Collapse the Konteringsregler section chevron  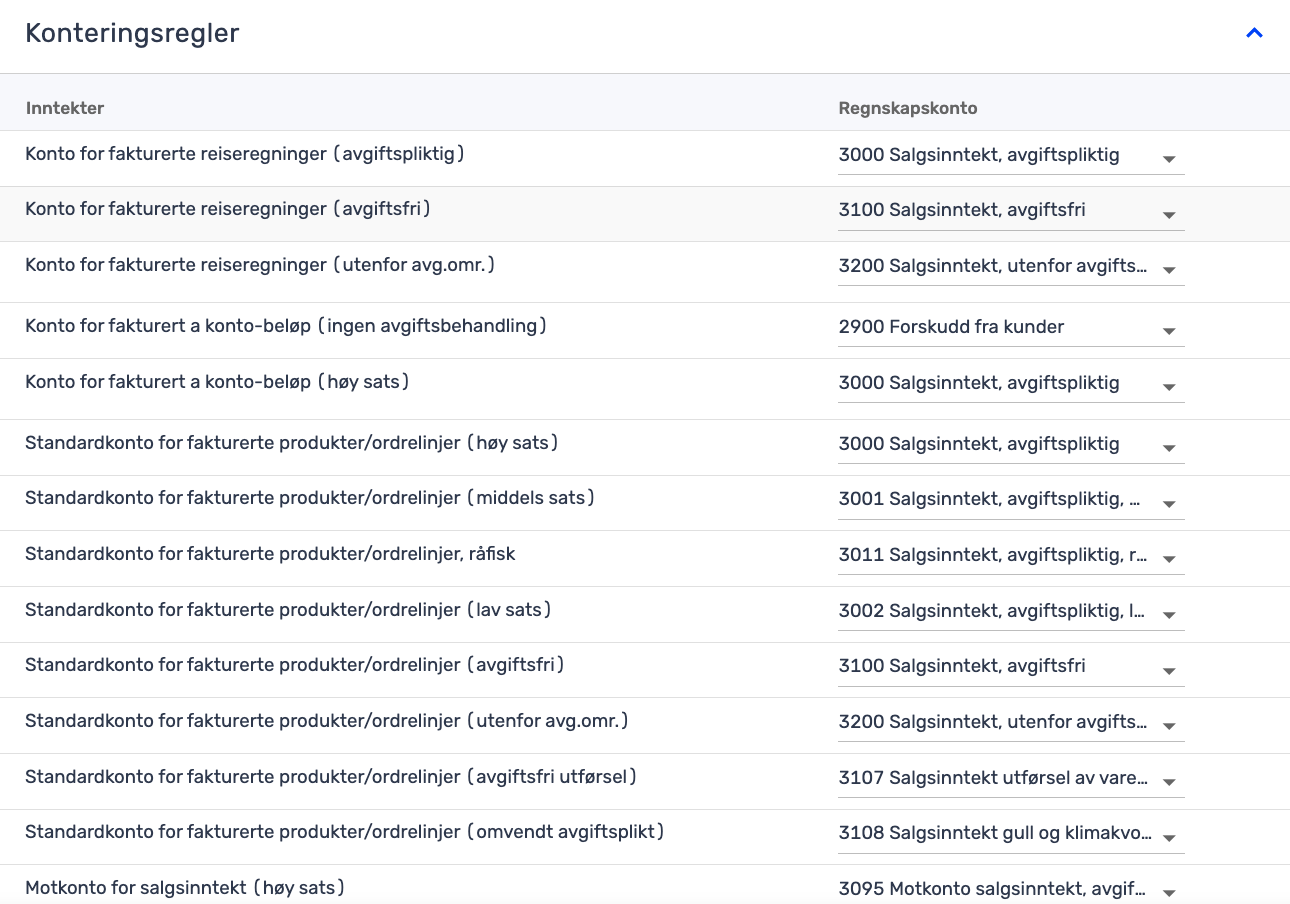coord(1254,33)
